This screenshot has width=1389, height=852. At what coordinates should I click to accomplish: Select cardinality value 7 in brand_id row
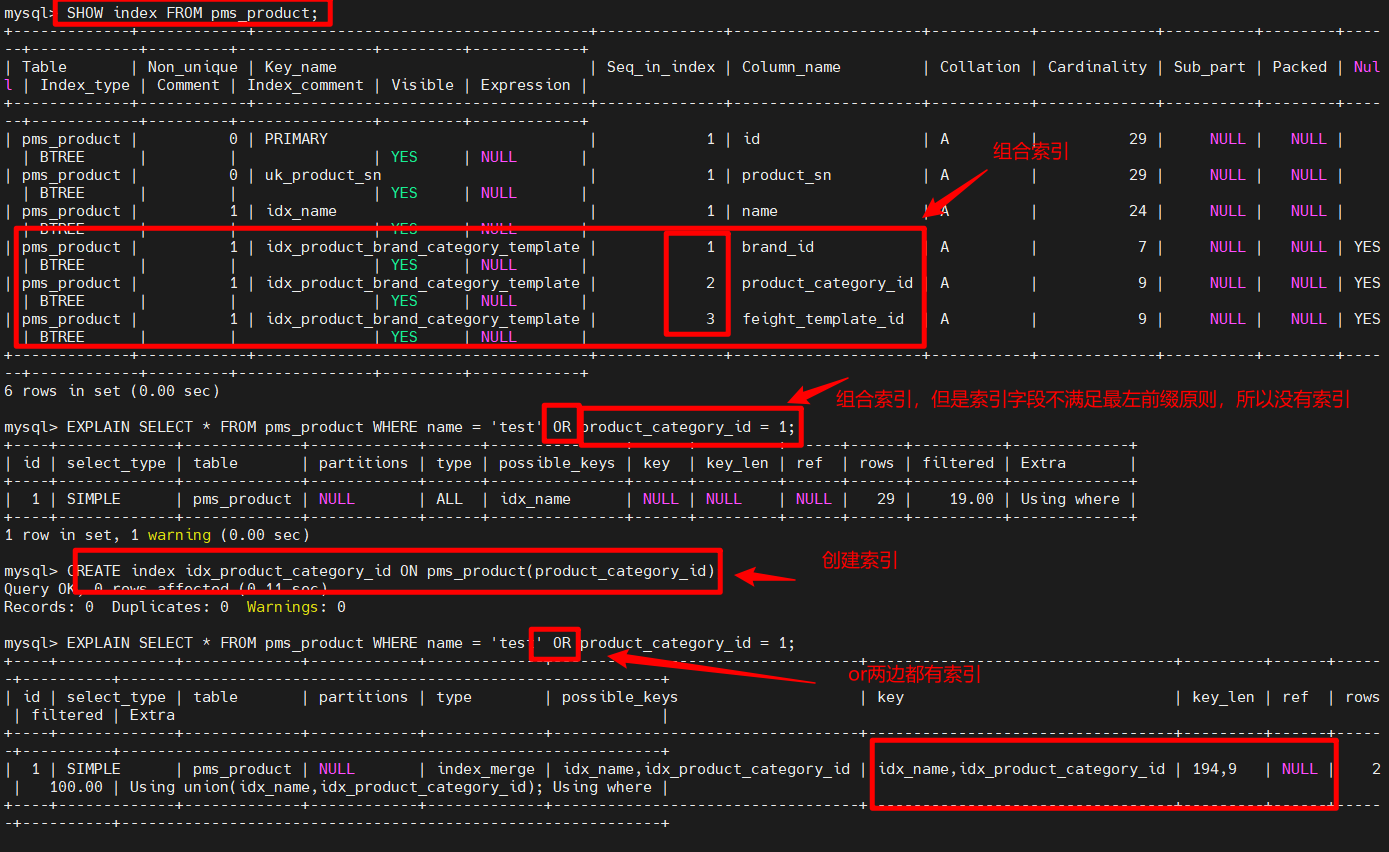coord(1142,247)
